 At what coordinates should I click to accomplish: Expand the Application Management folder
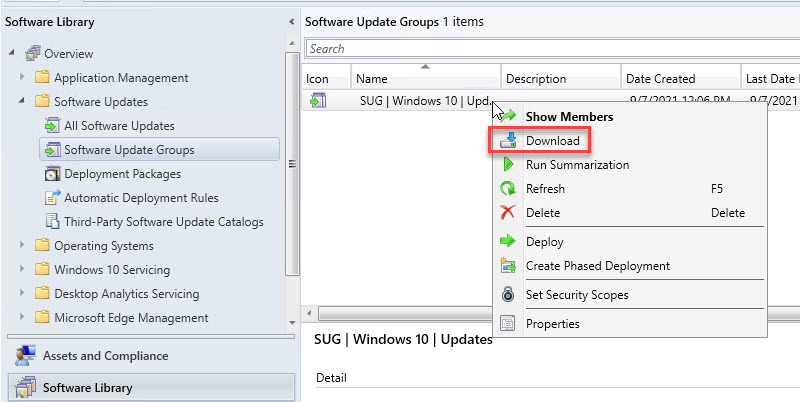(x=22, y=78)
